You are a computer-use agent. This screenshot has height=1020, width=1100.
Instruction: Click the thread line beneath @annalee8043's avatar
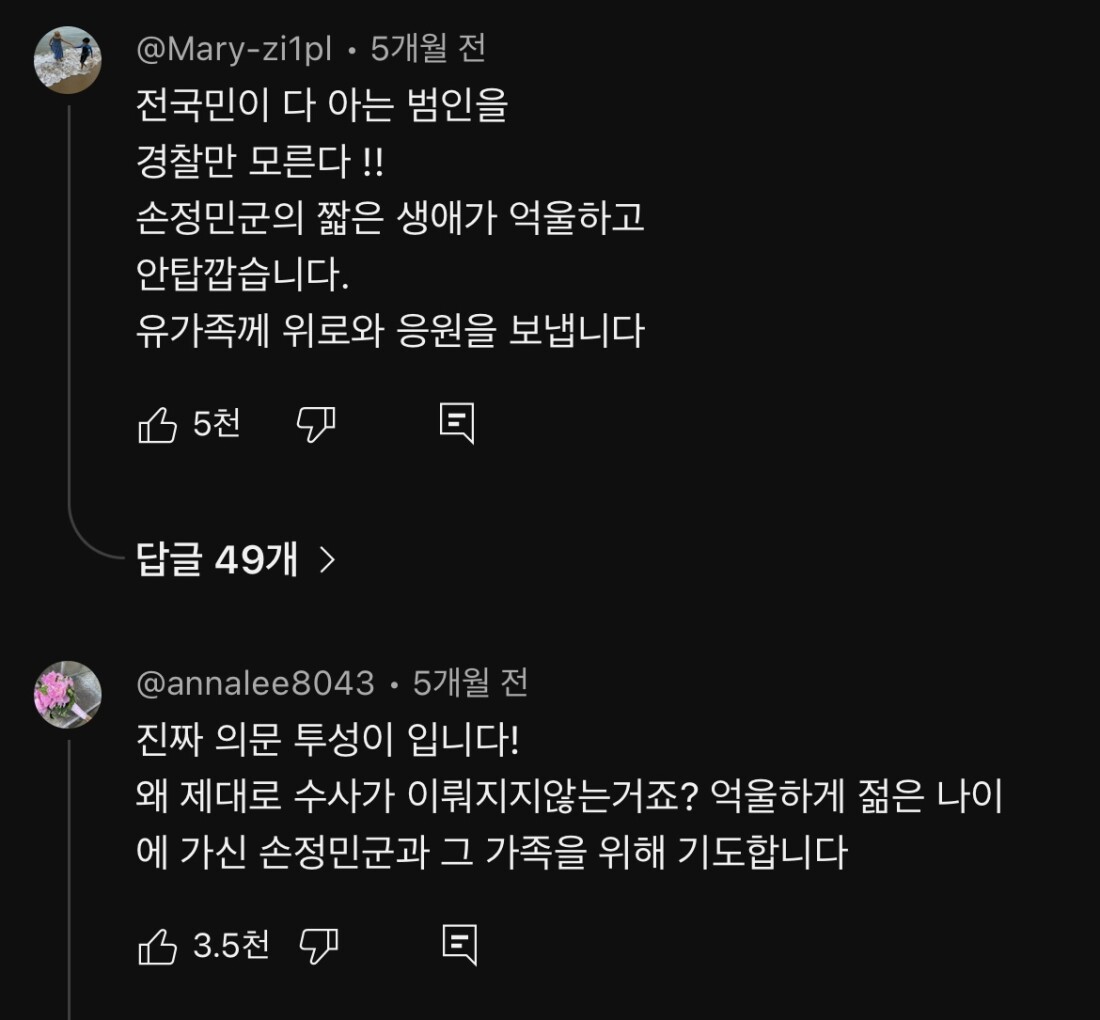(69, 880)
